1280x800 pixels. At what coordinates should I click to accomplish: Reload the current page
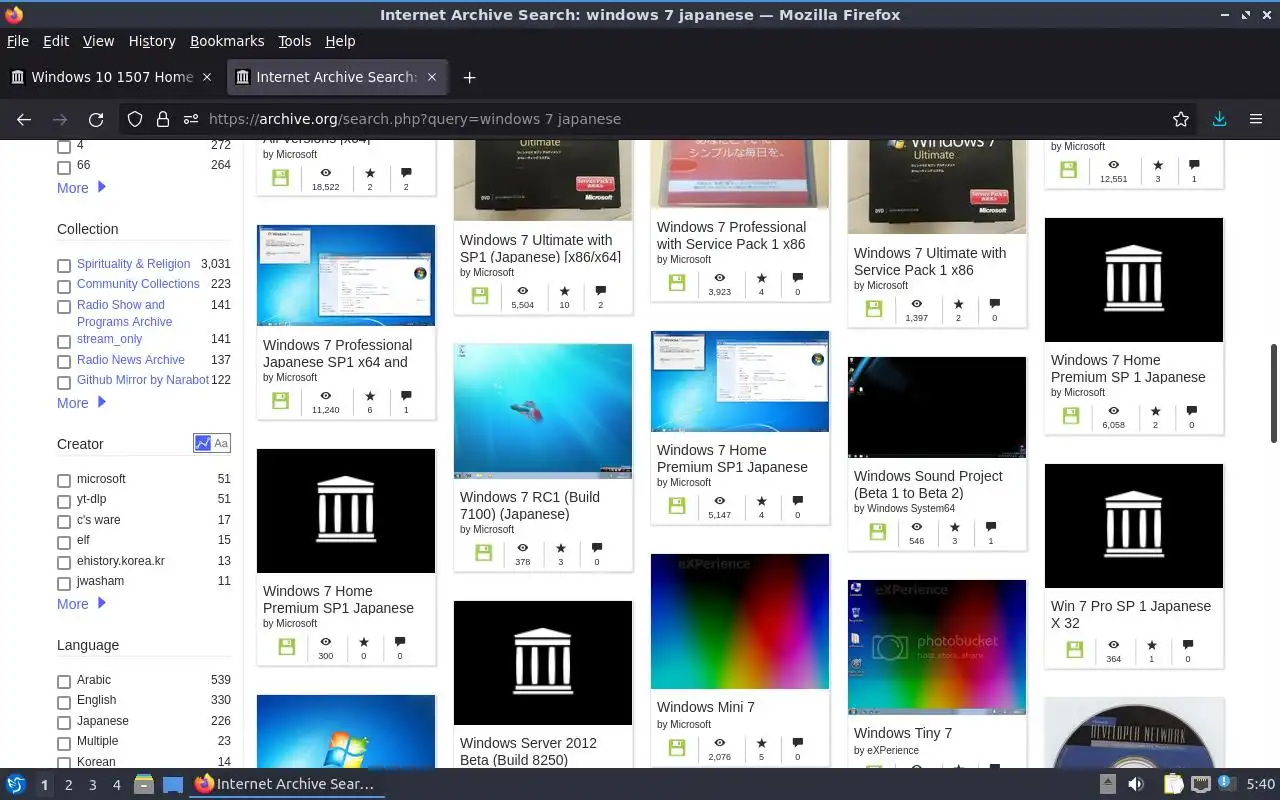coord(96,119)
